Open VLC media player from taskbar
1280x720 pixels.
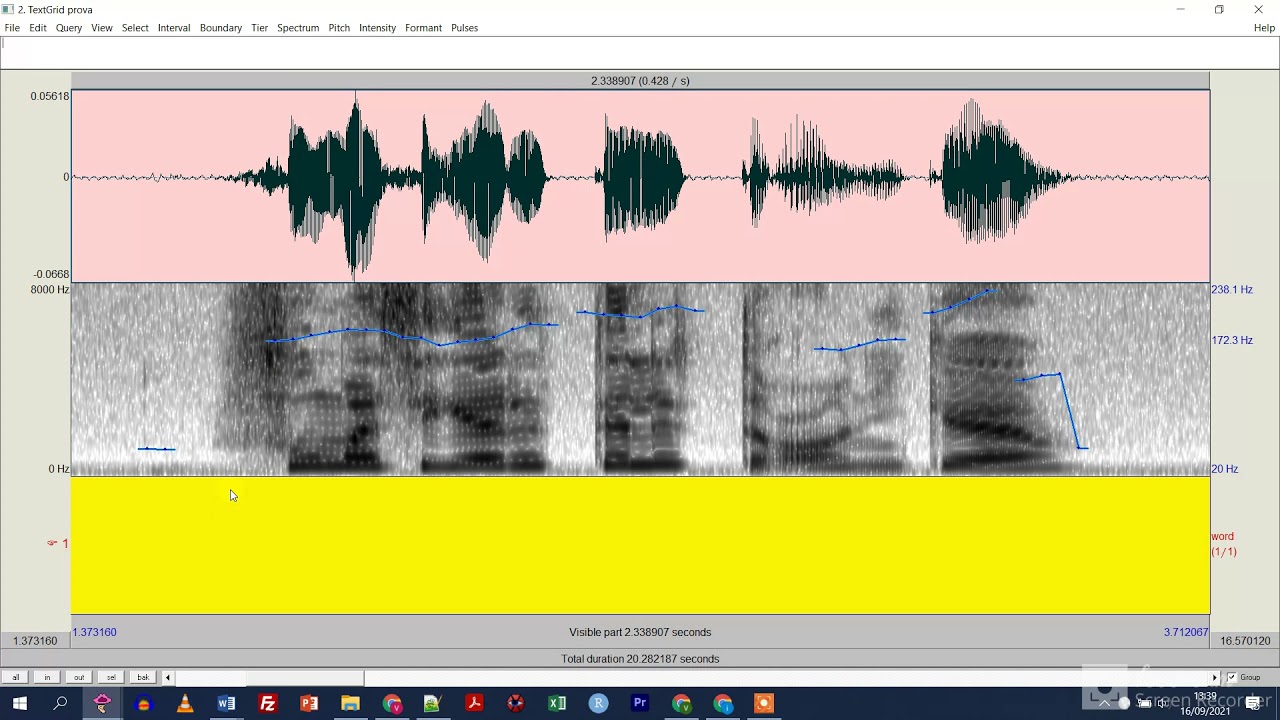coord(185,704)
